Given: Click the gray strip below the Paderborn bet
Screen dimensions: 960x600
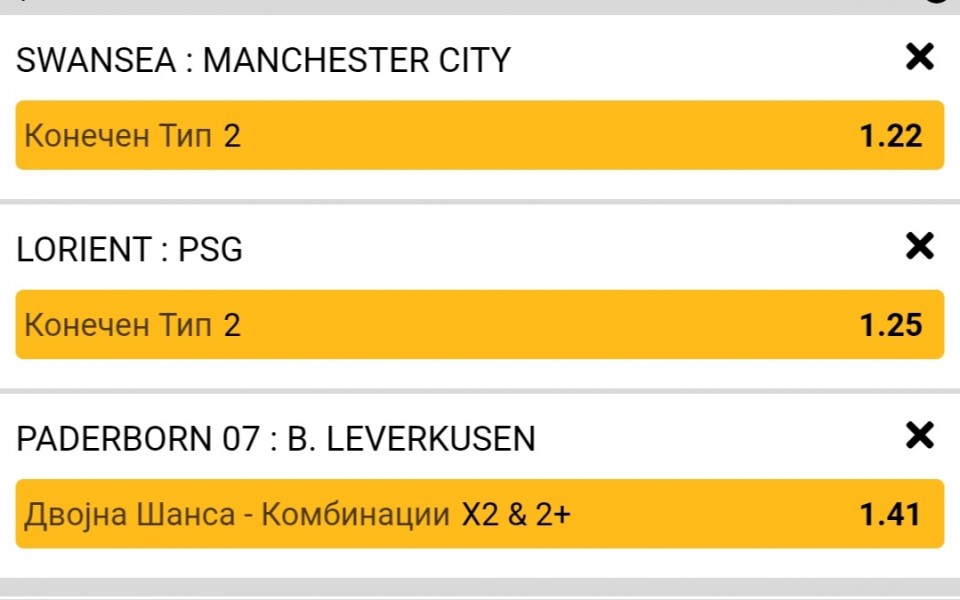Looking at the screenshot, I should 480,587.
